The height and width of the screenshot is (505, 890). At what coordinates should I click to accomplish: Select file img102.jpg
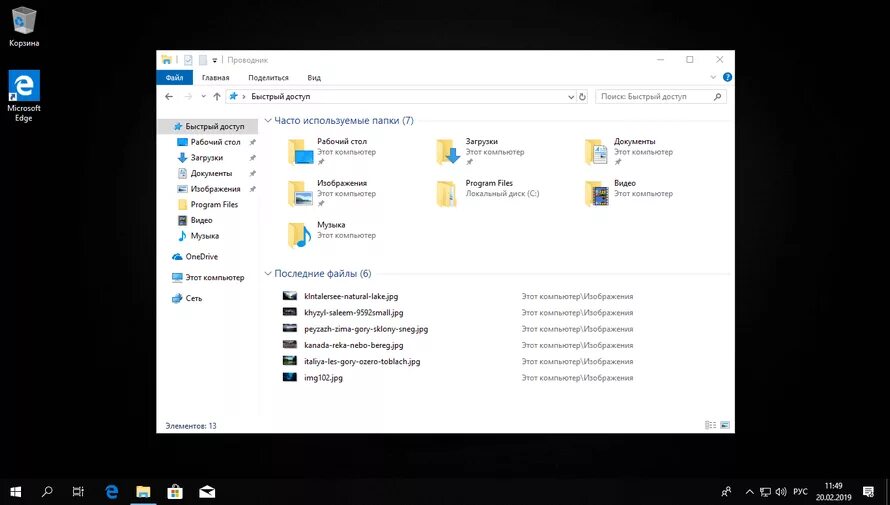324,378
